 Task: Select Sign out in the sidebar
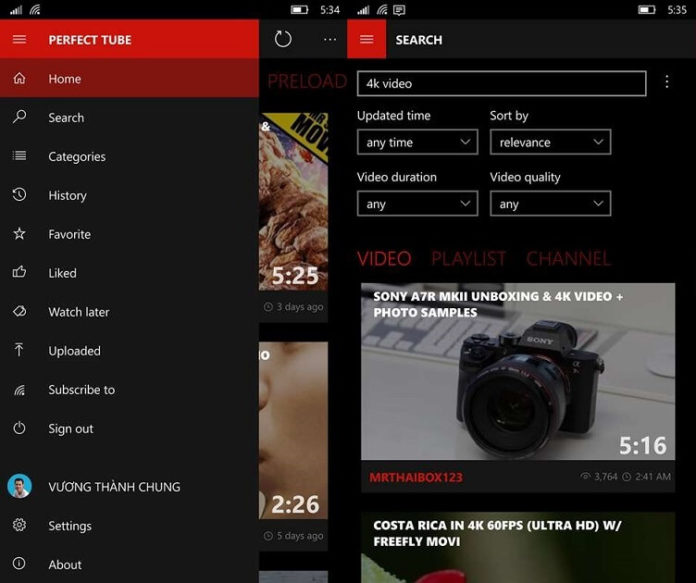click(129, 428)
